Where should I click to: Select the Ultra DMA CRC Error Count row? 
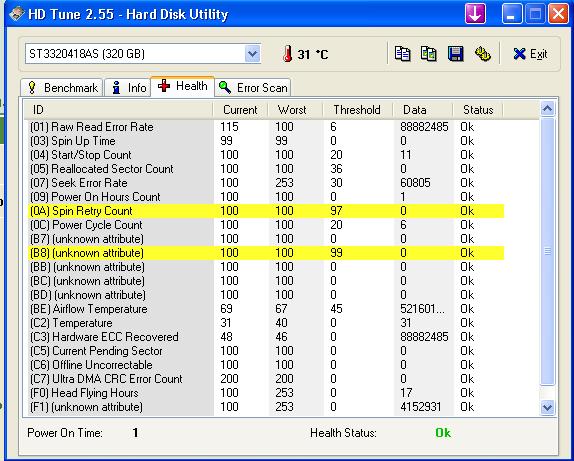coord(266,379)
